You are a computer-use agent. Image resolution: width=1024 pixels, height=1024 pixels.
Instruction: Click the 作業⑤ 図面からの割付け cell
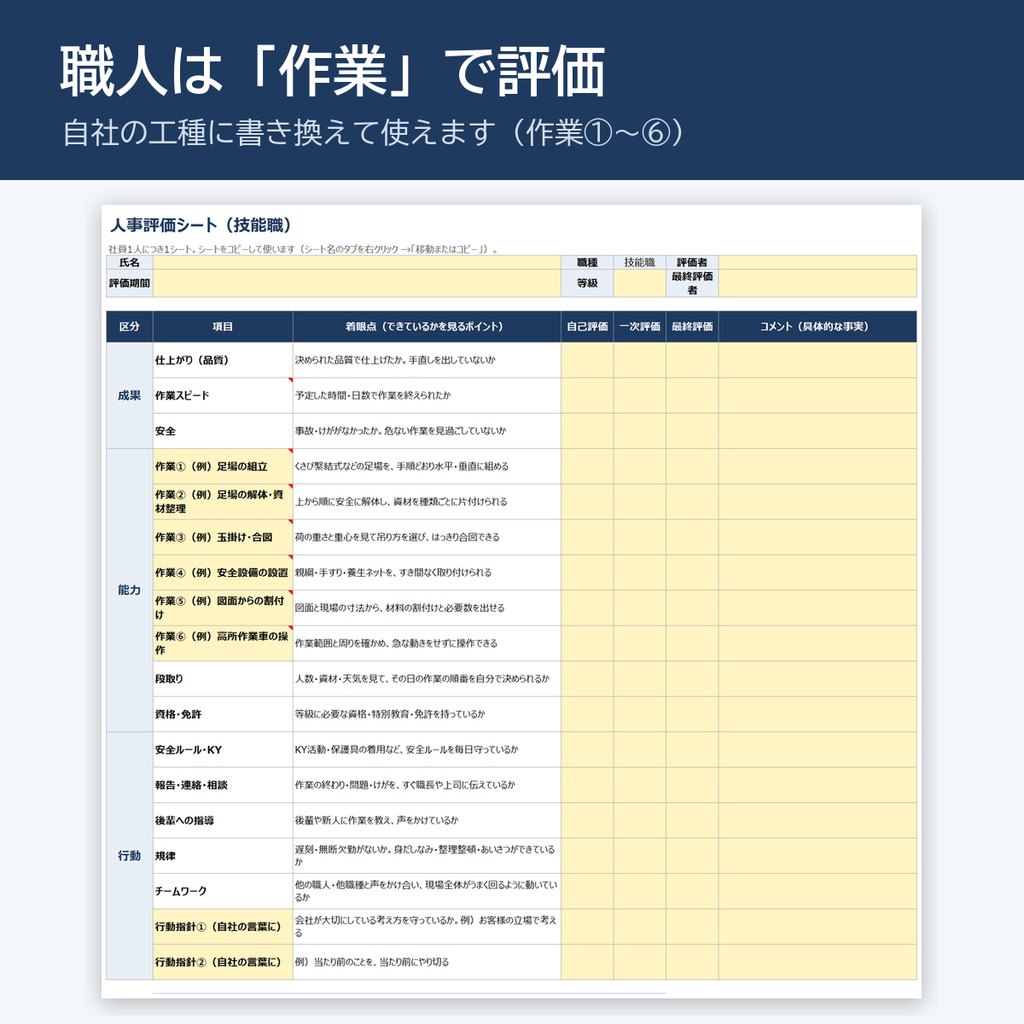[x=223, y=608]
